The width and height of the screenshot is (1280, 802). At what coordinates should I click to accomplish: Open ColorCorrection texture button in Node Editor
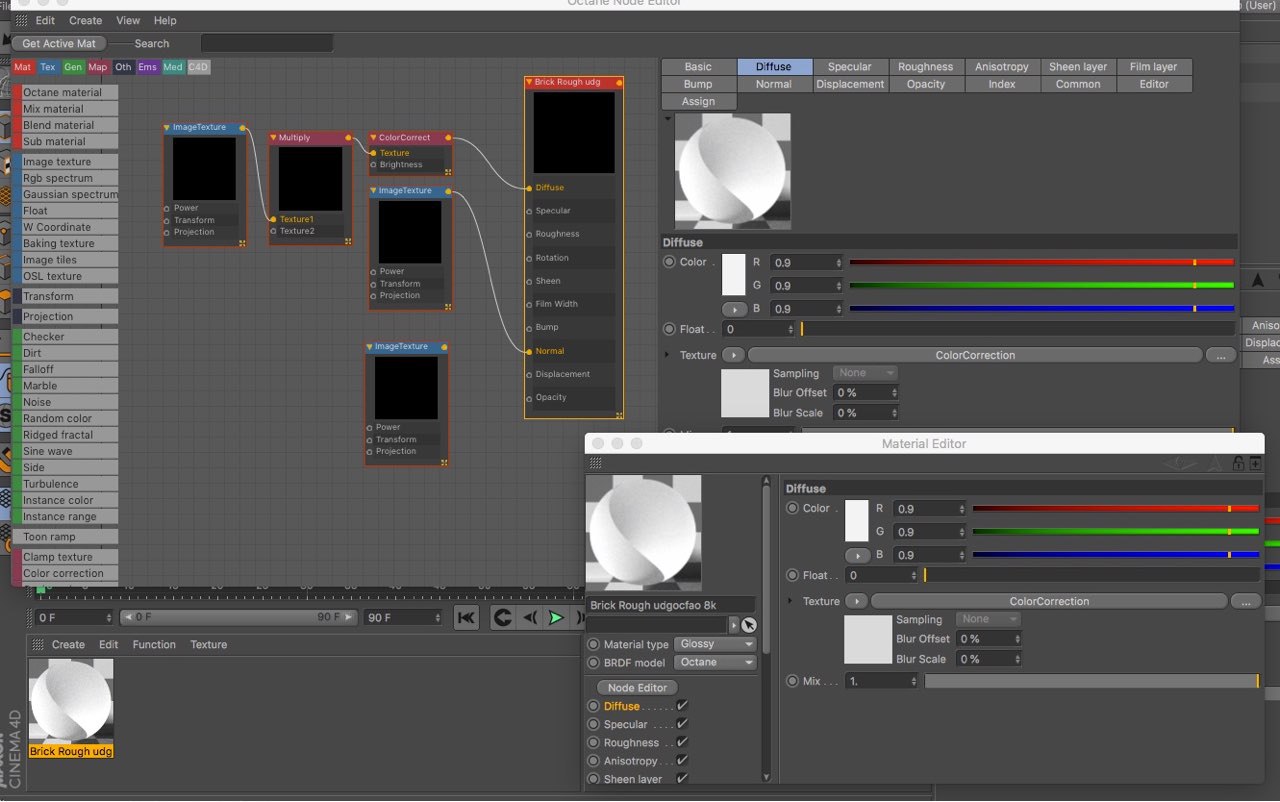point(975,355)
